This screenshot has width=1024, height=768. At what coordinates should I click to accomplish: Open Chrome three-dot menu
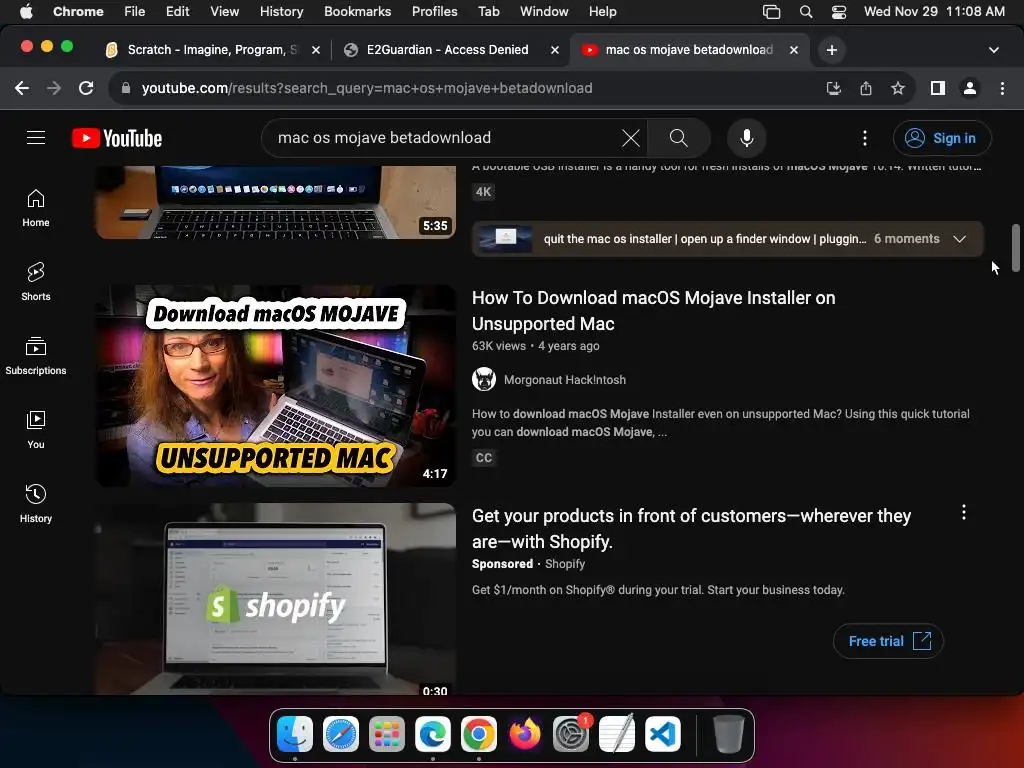coord(1002,88)
